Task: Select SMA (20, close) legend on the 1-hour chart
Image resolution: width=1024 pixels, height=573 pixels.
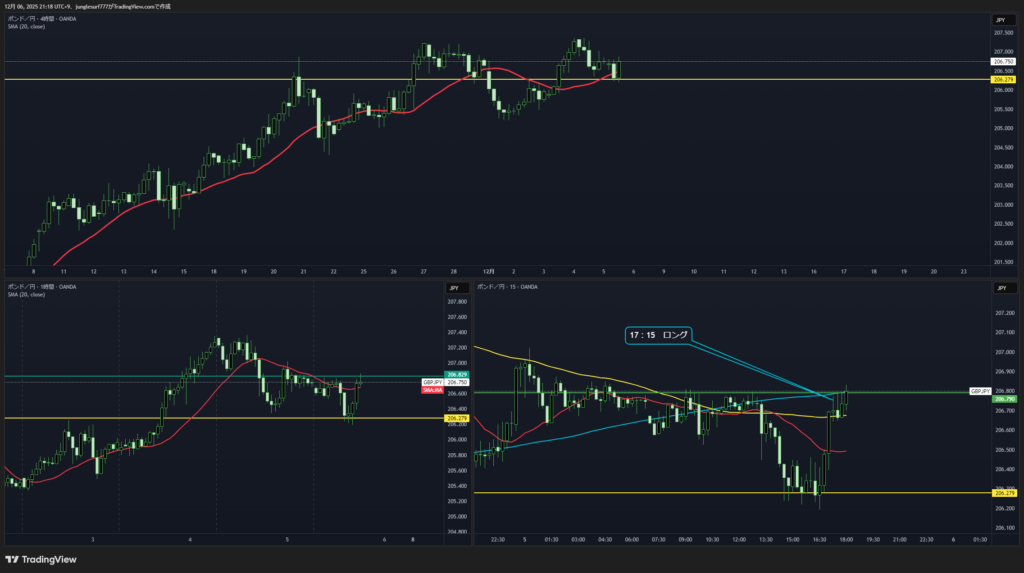Action: [26, 295]
